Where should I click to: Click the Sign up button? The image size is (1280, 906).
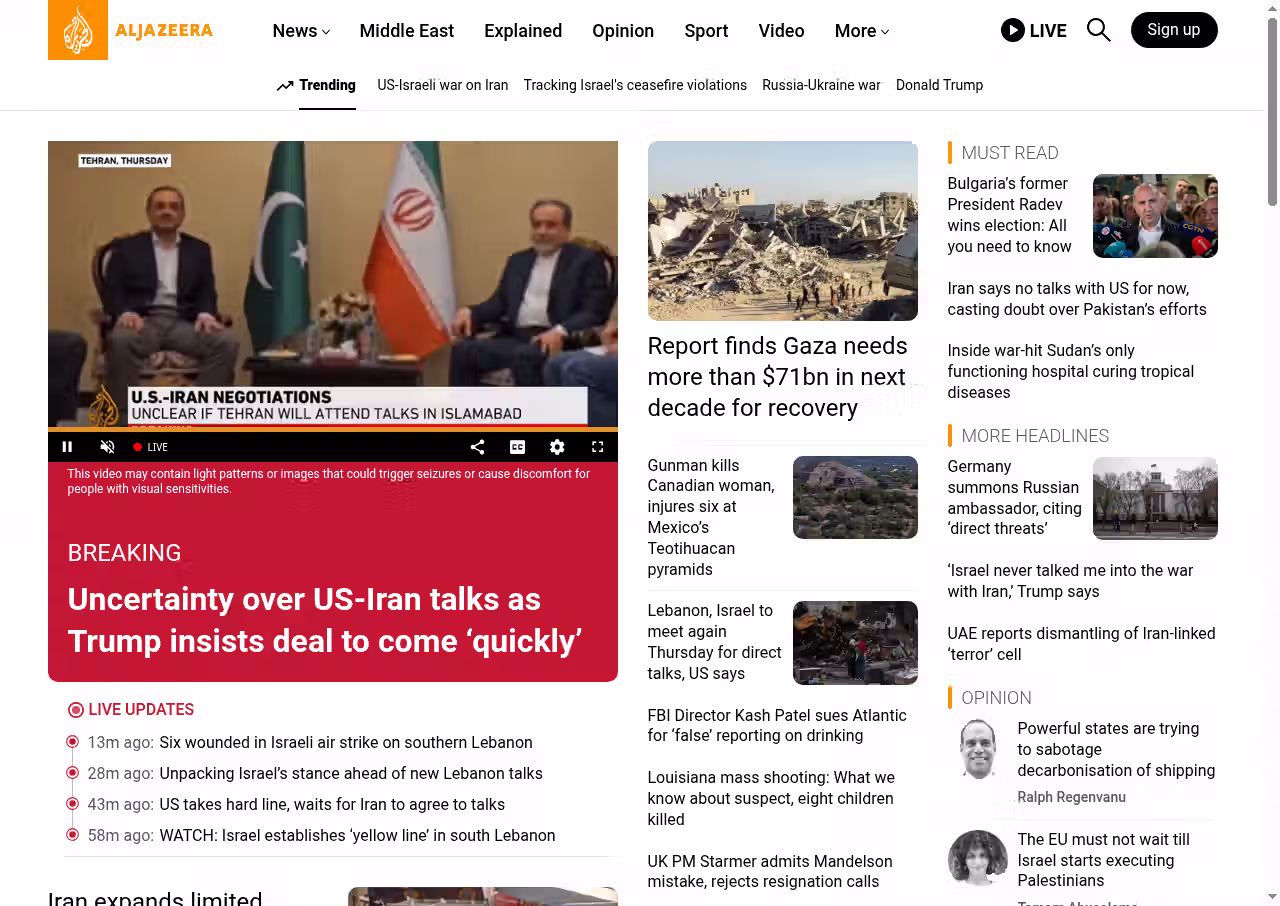pos(1173,30)
